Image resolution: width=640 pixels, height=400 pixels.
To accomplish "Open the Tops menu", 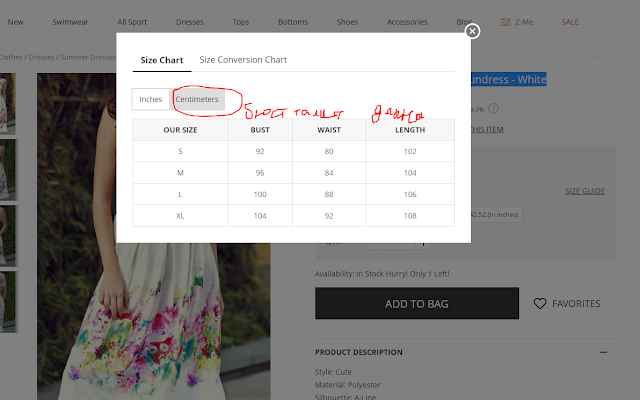I will click(241, 22).
